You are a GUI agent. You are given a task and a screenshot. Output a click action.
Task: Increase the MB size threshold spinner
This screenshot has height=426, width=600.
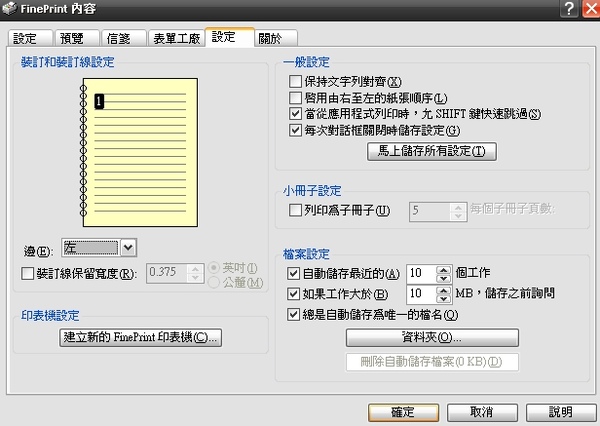coord(443,290)
